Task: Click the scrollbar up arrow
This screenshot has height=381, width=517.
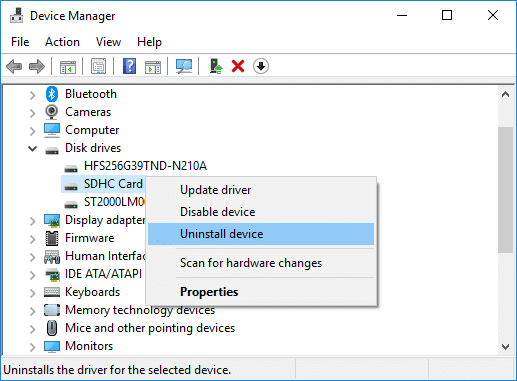Action: tap(505, 95)
